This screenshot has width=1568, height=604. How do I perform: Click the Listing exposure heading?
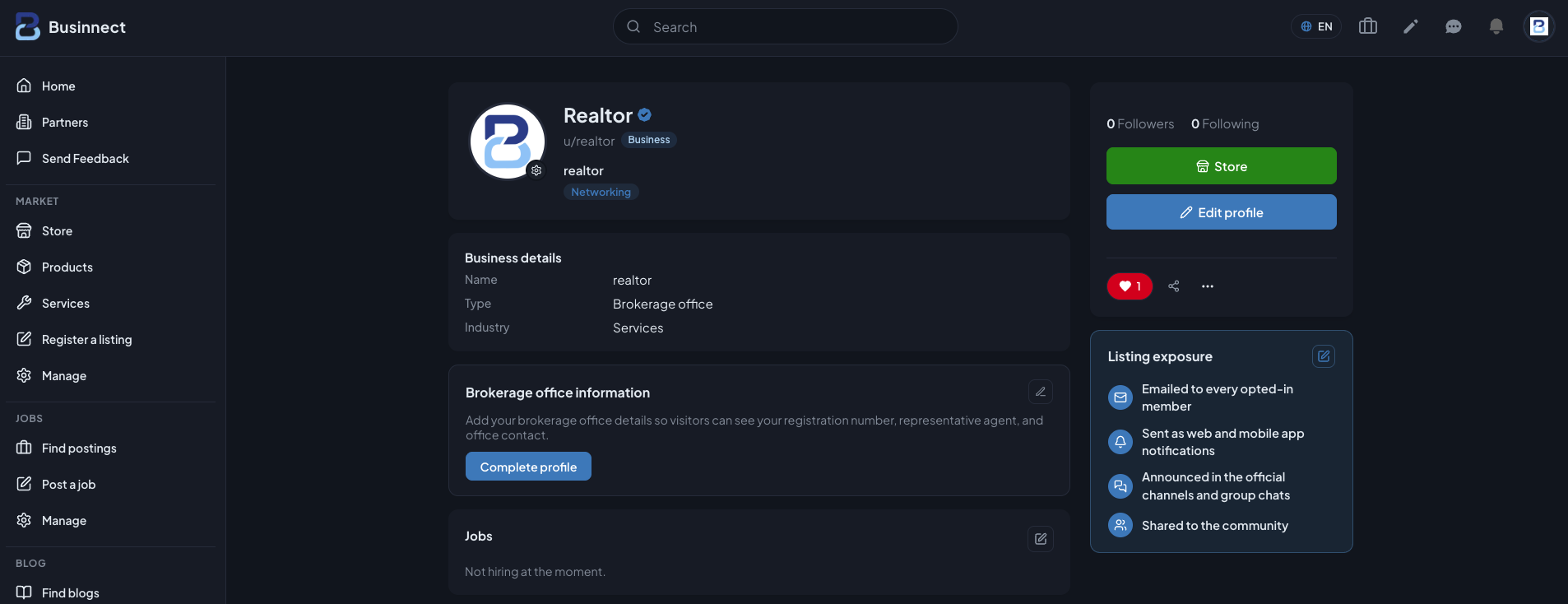pyautogui.click(x=1160, y=356)
